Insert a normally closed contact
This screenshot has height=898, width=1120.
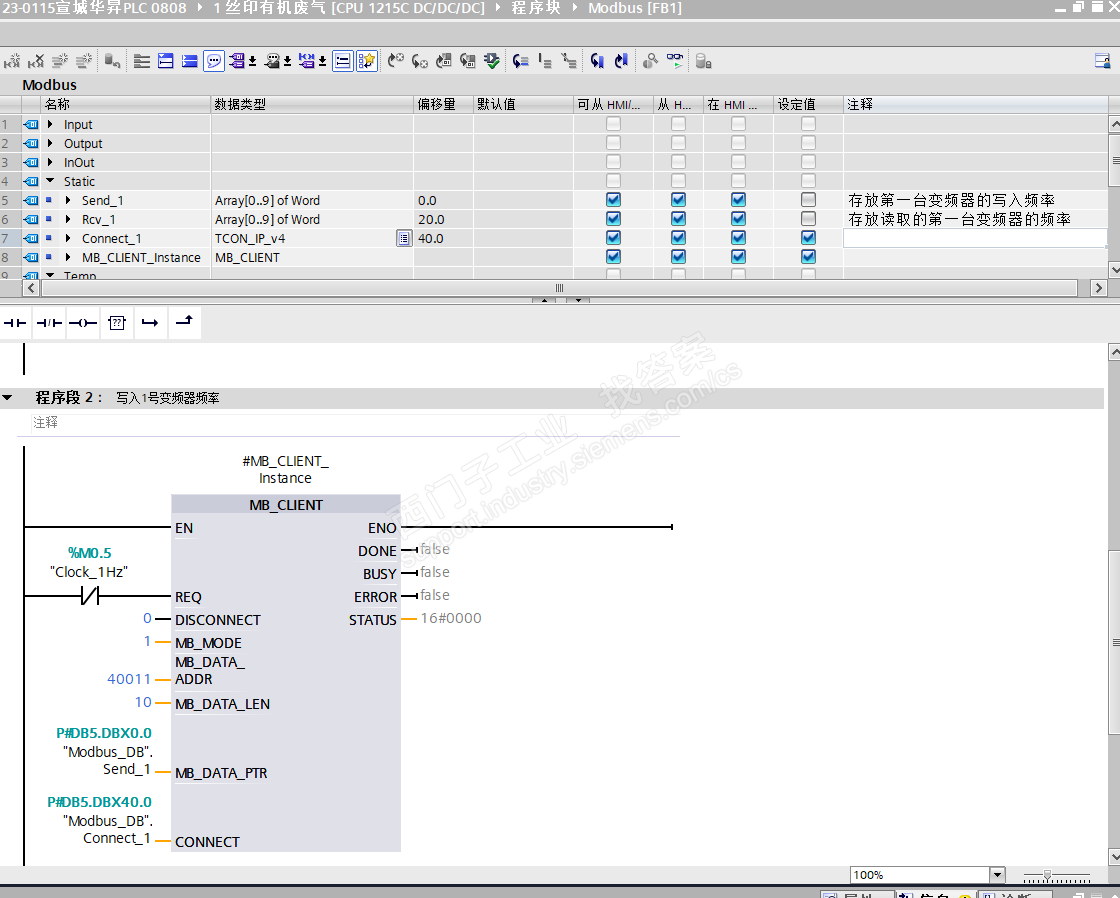49,323
